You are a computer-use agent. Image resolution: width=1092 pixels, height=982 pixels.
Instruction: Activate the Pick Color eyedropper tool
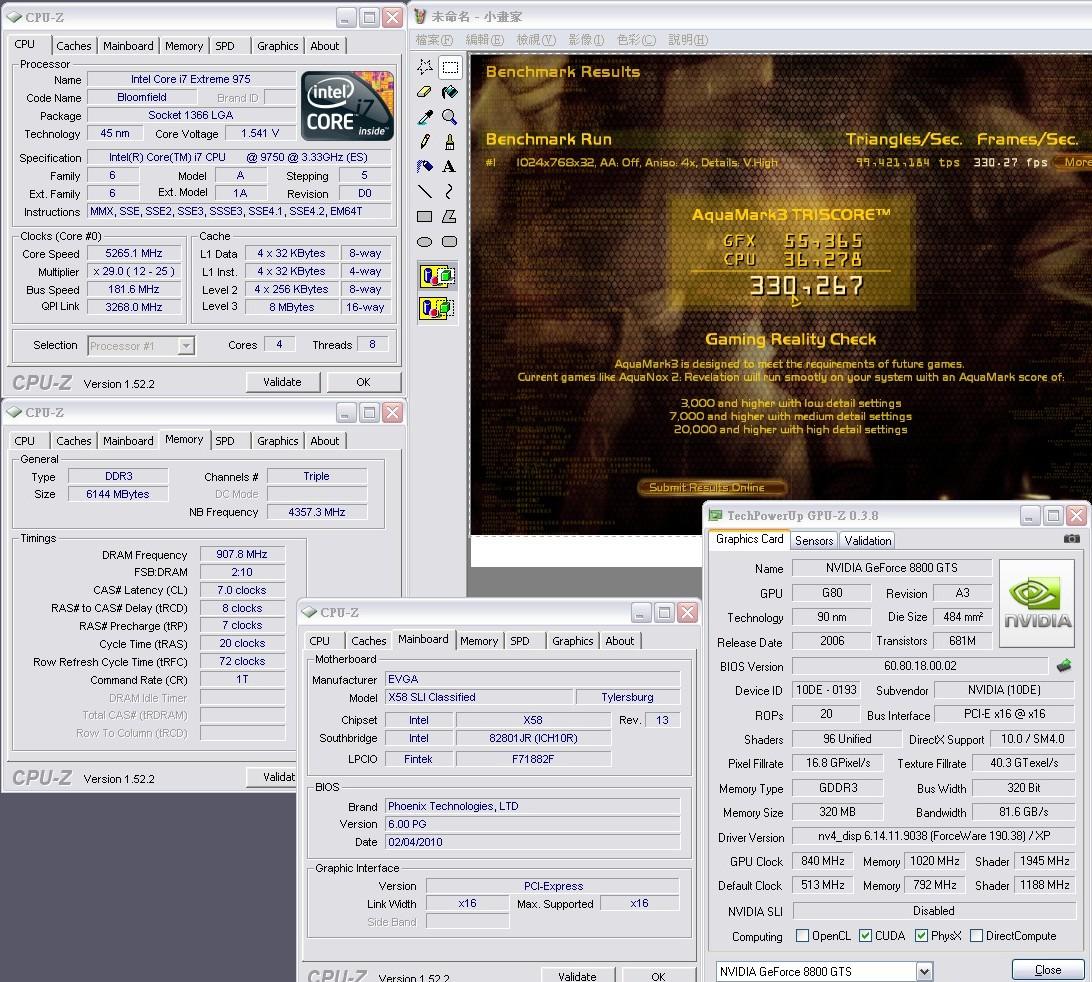425,117
